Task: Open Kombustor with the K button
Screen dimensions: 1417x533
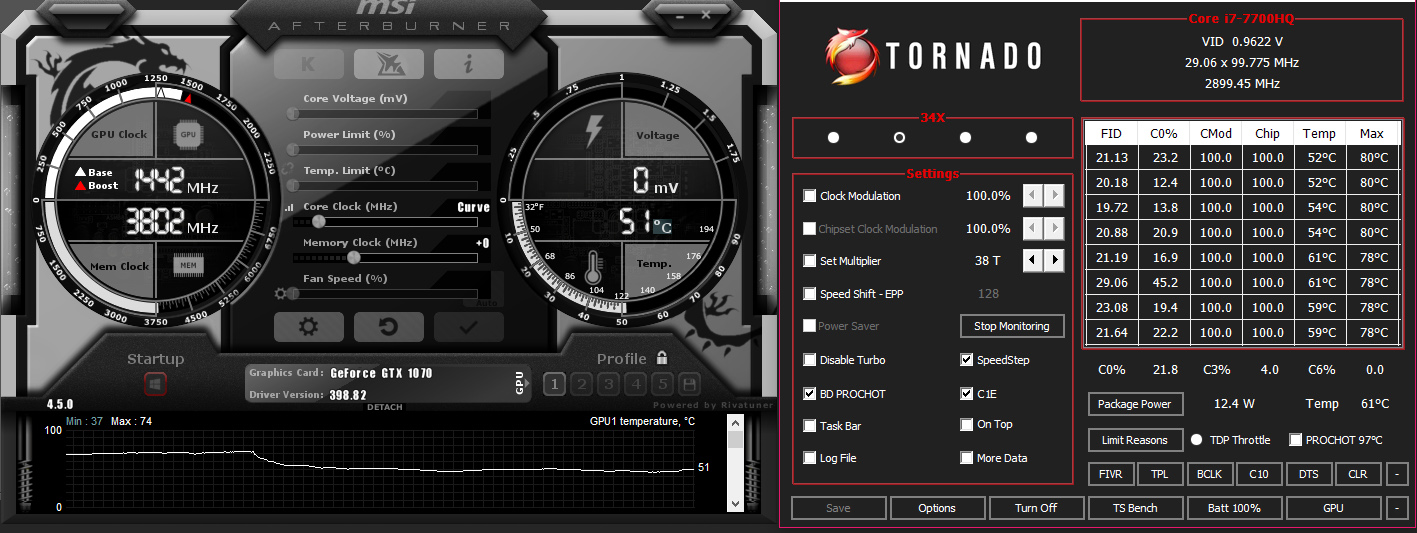Action: pyautogui.click(x=308, y=64)
